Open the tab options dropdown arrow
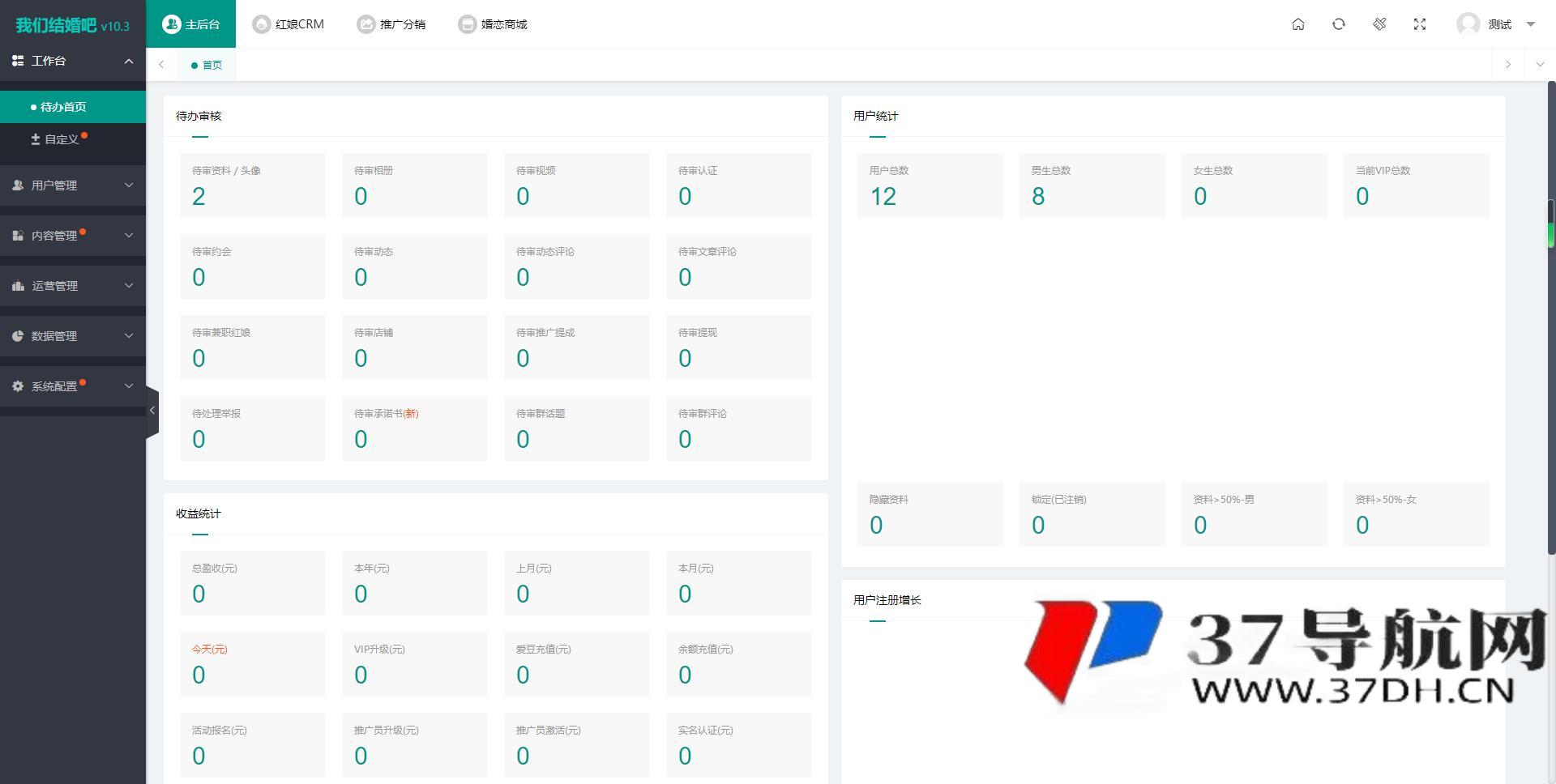Viewport: 1556px width, 784px height. click(x=1540, y=65)
